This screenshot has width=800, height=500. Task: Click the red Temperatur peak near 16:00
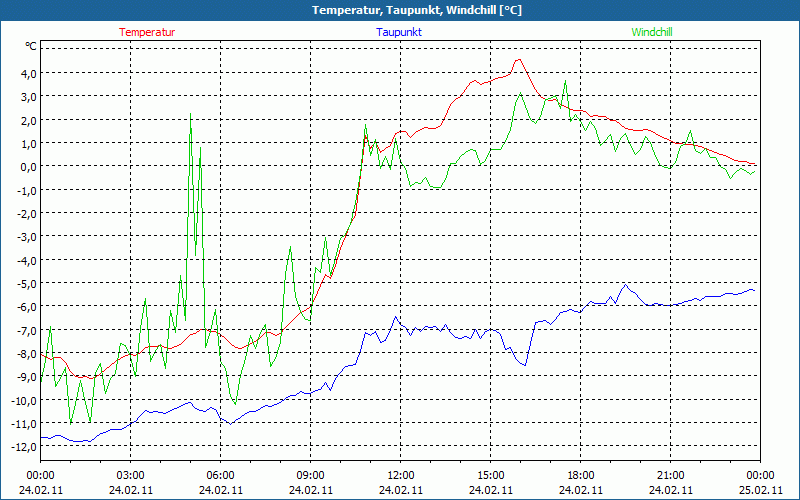pos(518,60)
